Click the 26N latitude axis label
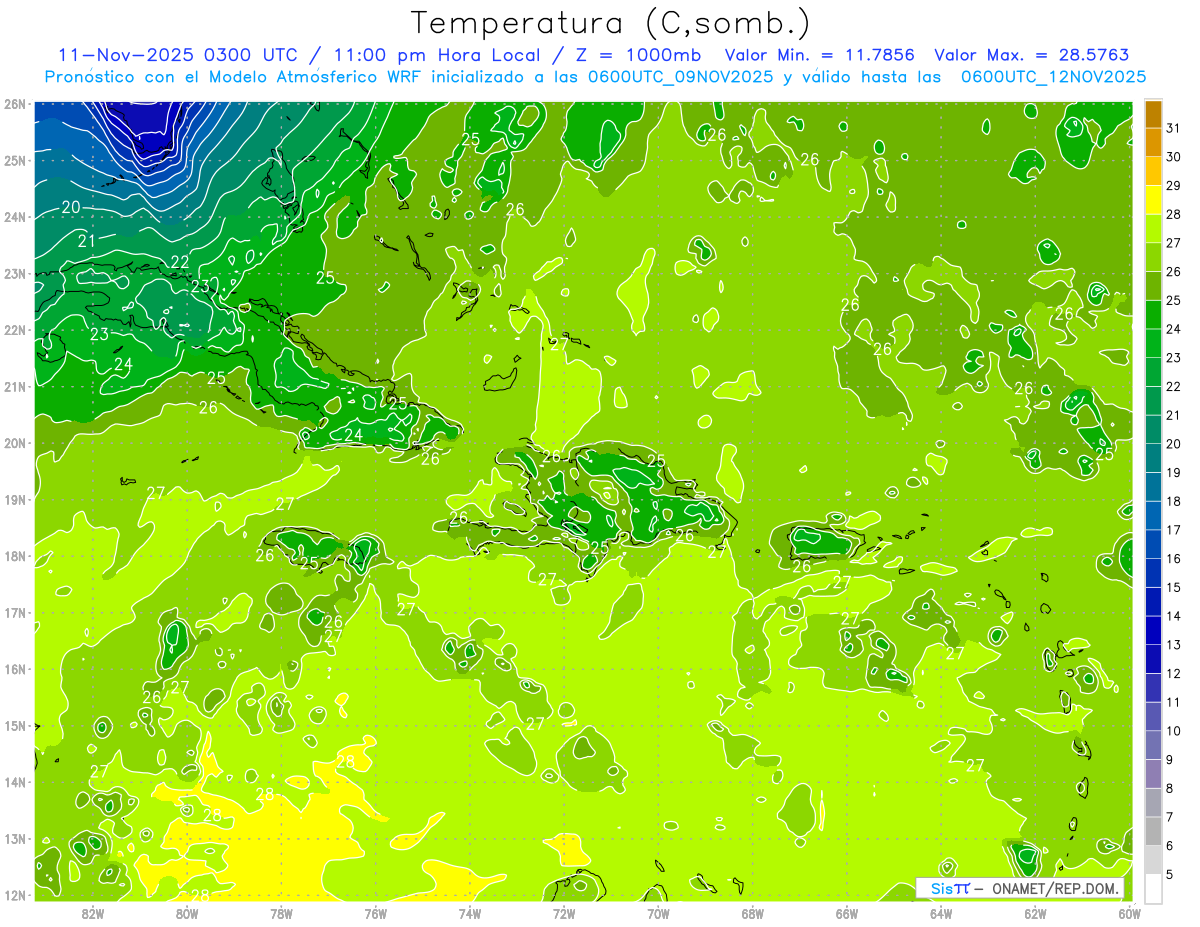This screenshot has width=1200, height=927. 15,104
